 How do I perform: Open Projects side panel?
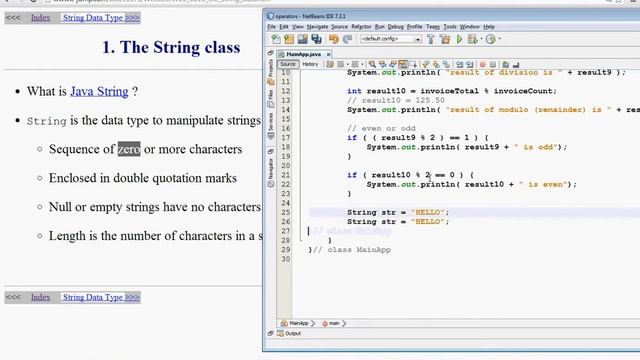pyautogui.click(x=270, y=72)
